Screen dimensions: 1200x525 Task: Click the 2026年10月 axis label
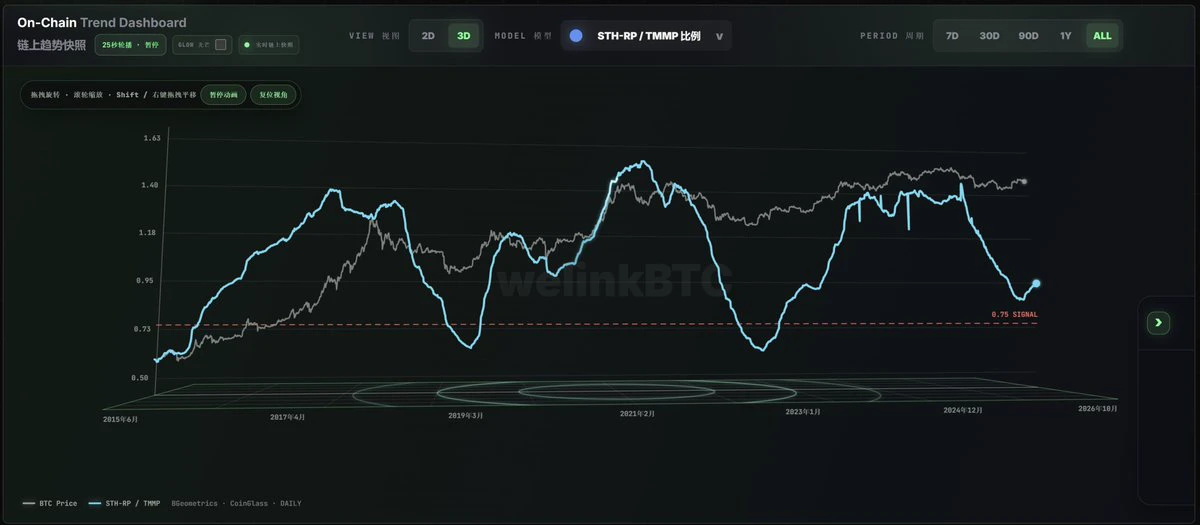(1097, 408)
